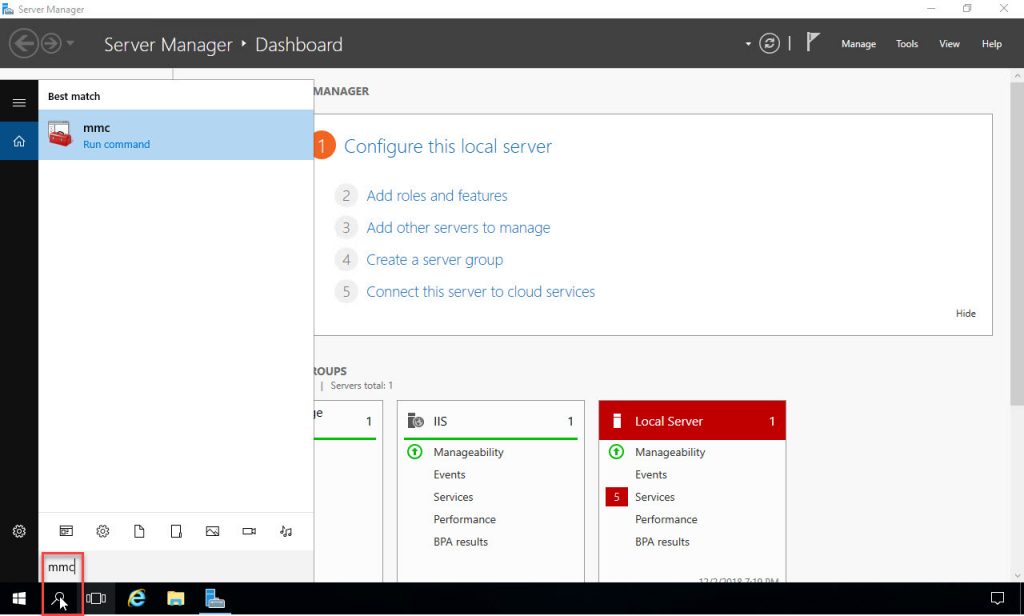This screenshot has height=616, width=1024.
Task: Select the Documents filter icon
Action: (139, 531)
